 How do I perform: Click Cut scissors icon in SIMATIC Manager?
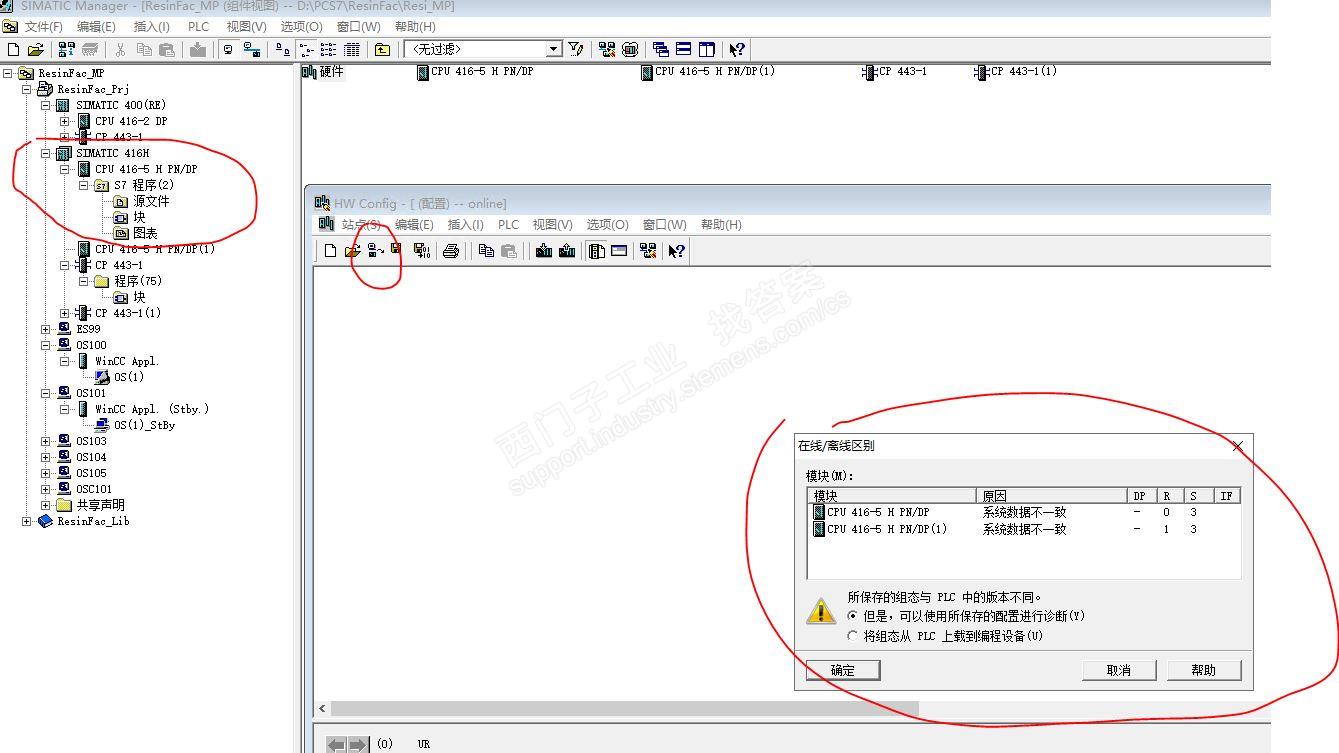point(120,49)
